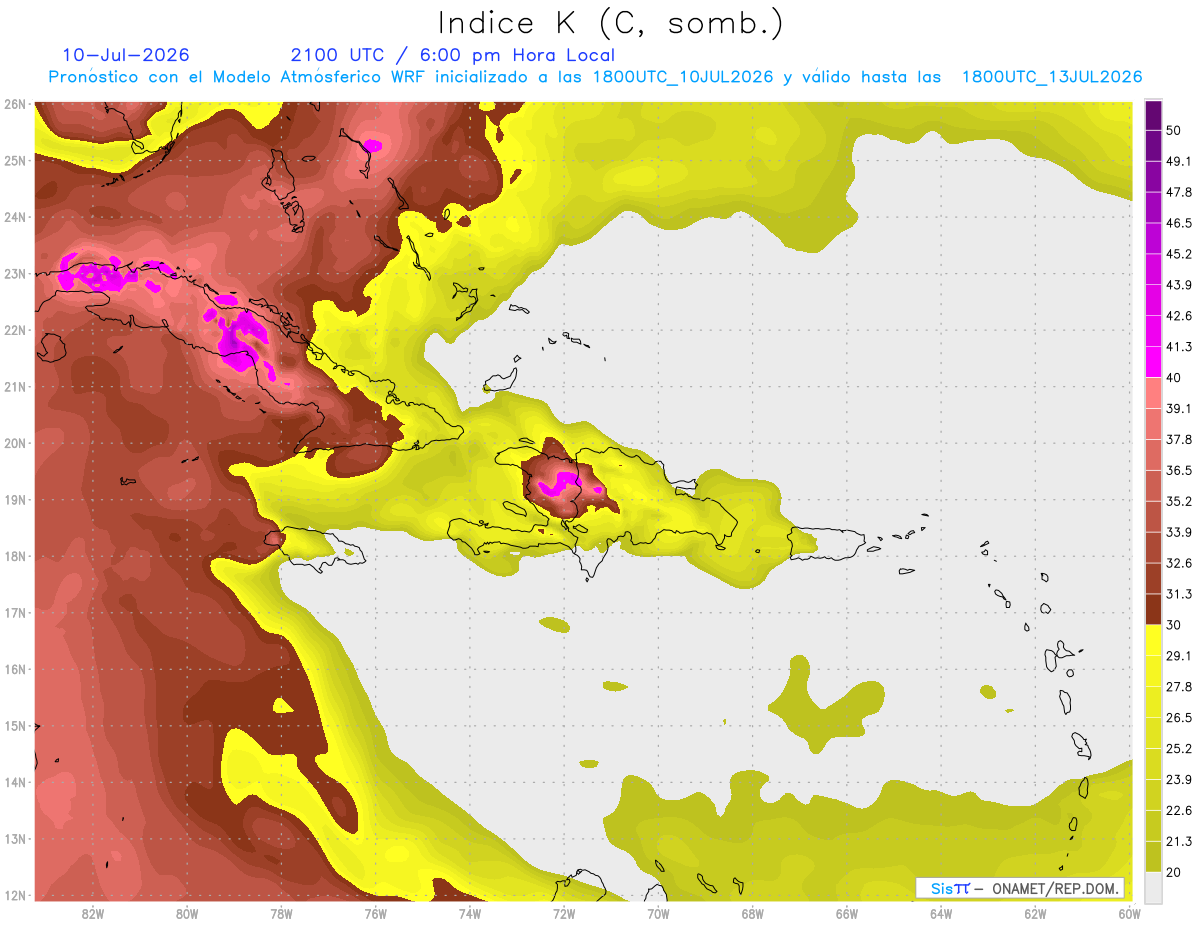The height and width of the screenshot is (927, 1200).
Task: Select the bright yellow 29.1–30 colorbar segment
Action: click(1153, 640)
